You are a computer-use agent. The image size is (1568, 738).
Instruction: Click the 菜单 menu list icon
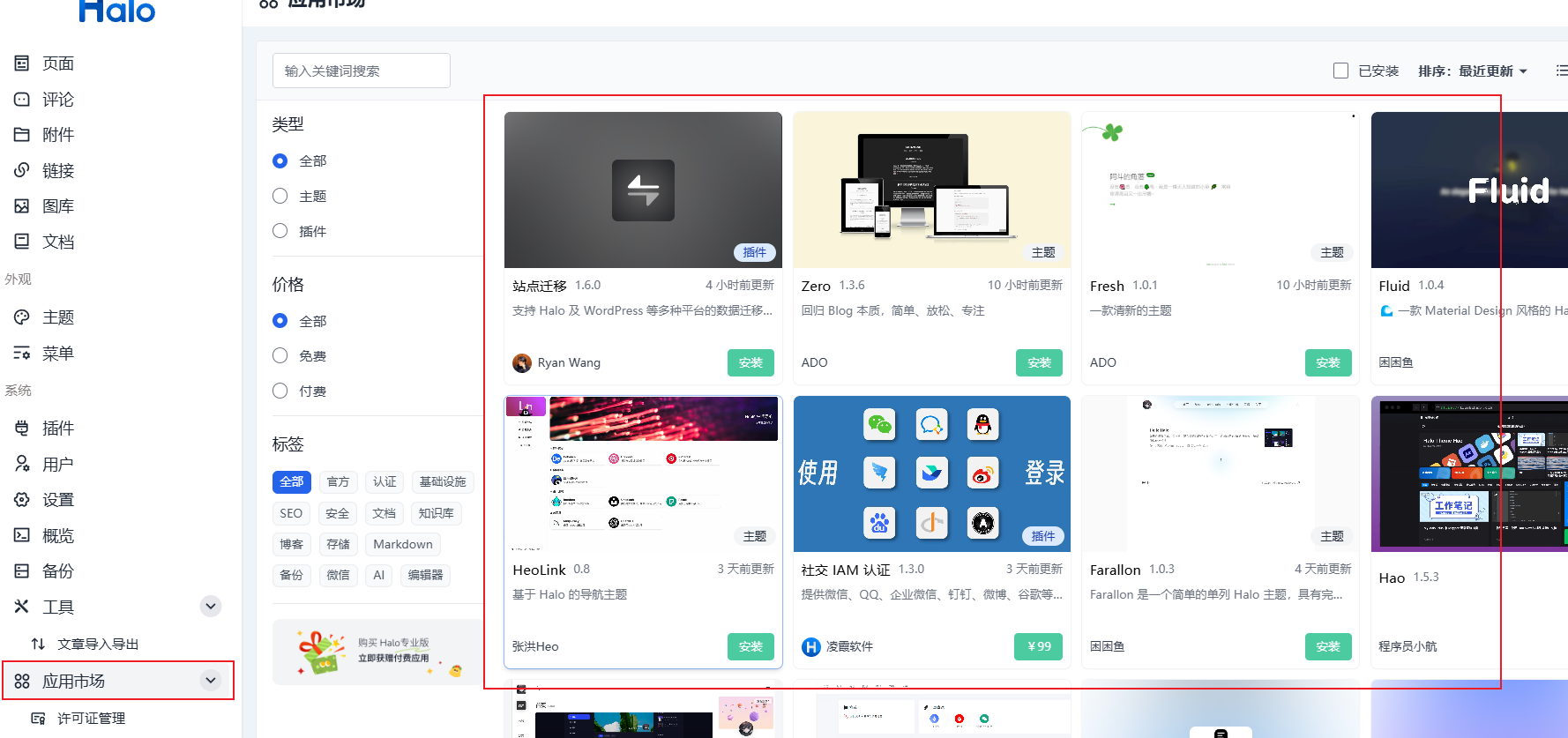[22, 353]
